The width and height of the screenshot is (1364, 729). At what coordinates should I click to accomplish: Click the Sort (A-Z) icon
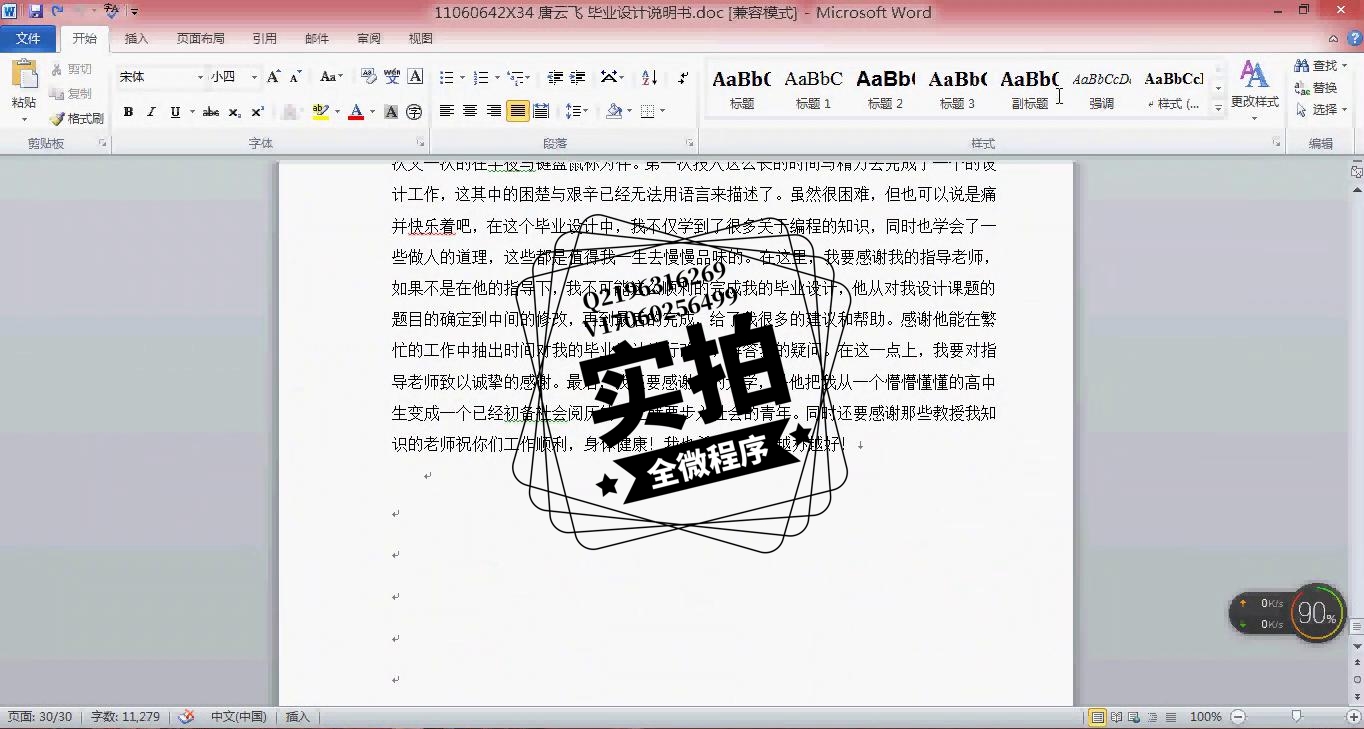(649, 77)
